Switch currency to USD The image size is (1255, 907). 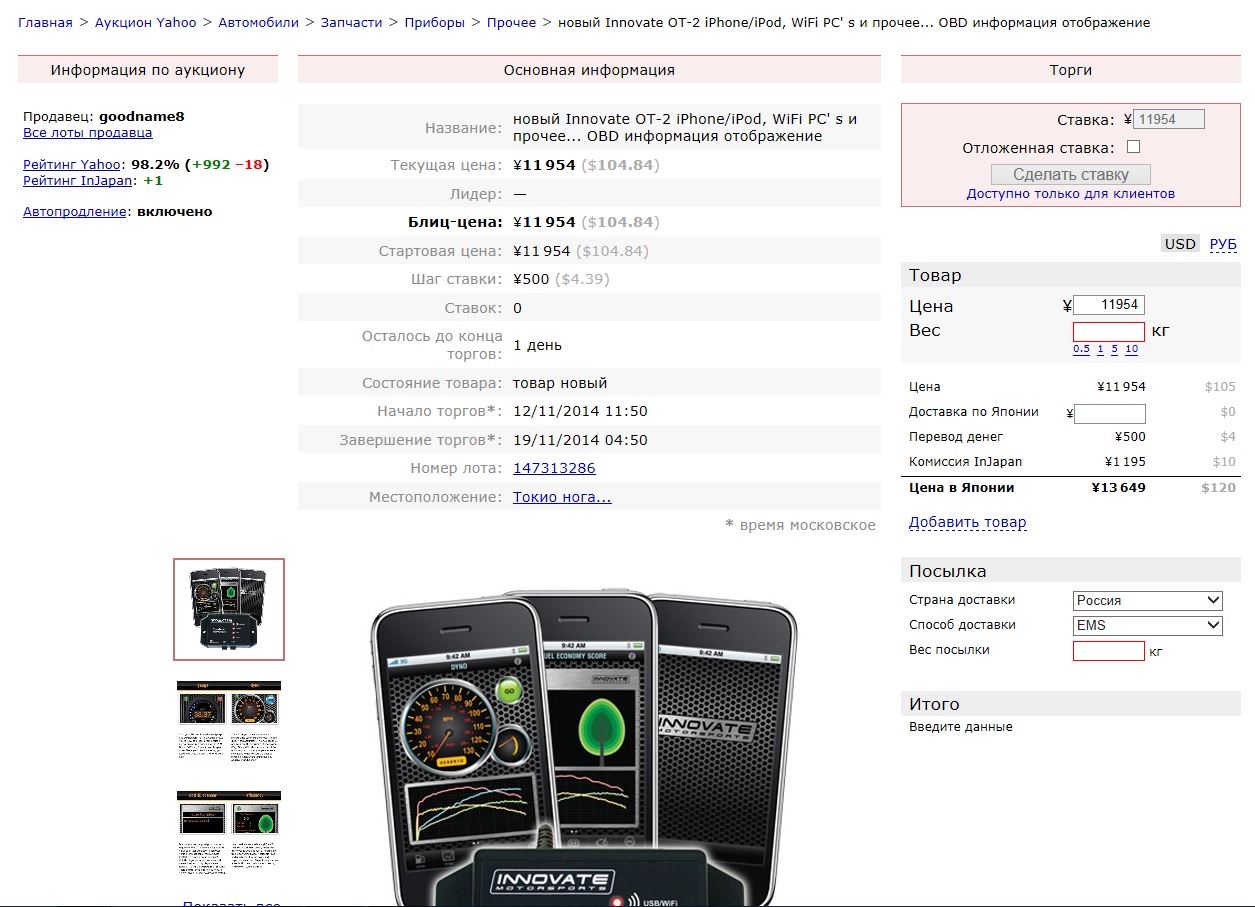(1180, 244)
